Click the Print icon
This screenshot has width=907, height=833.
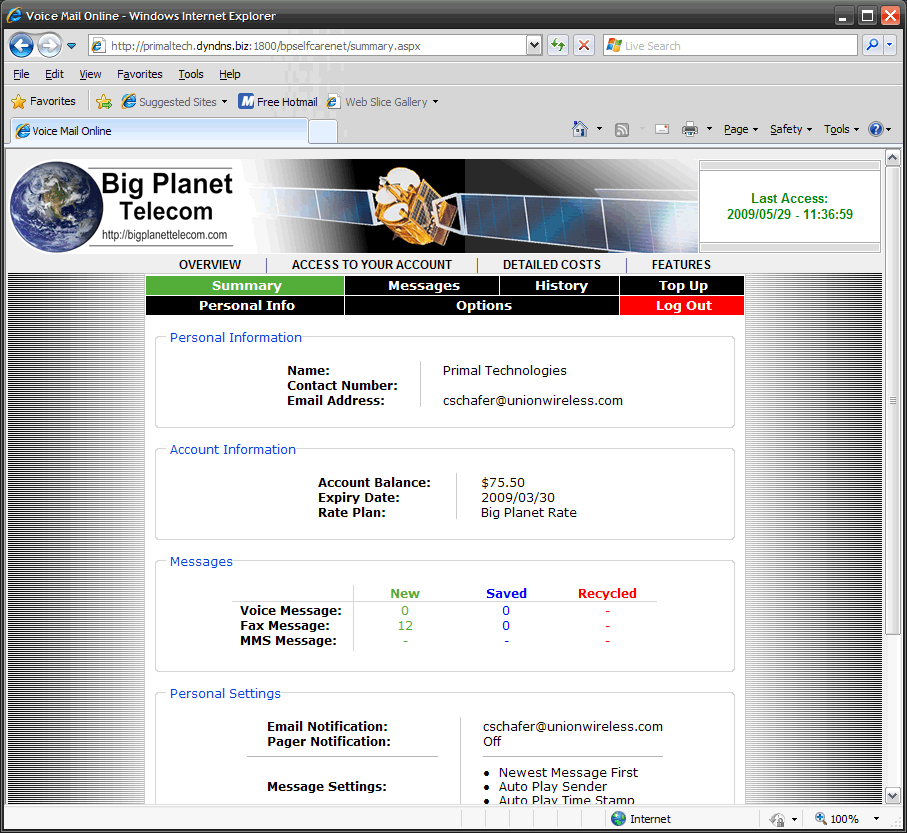coord(690,130)
